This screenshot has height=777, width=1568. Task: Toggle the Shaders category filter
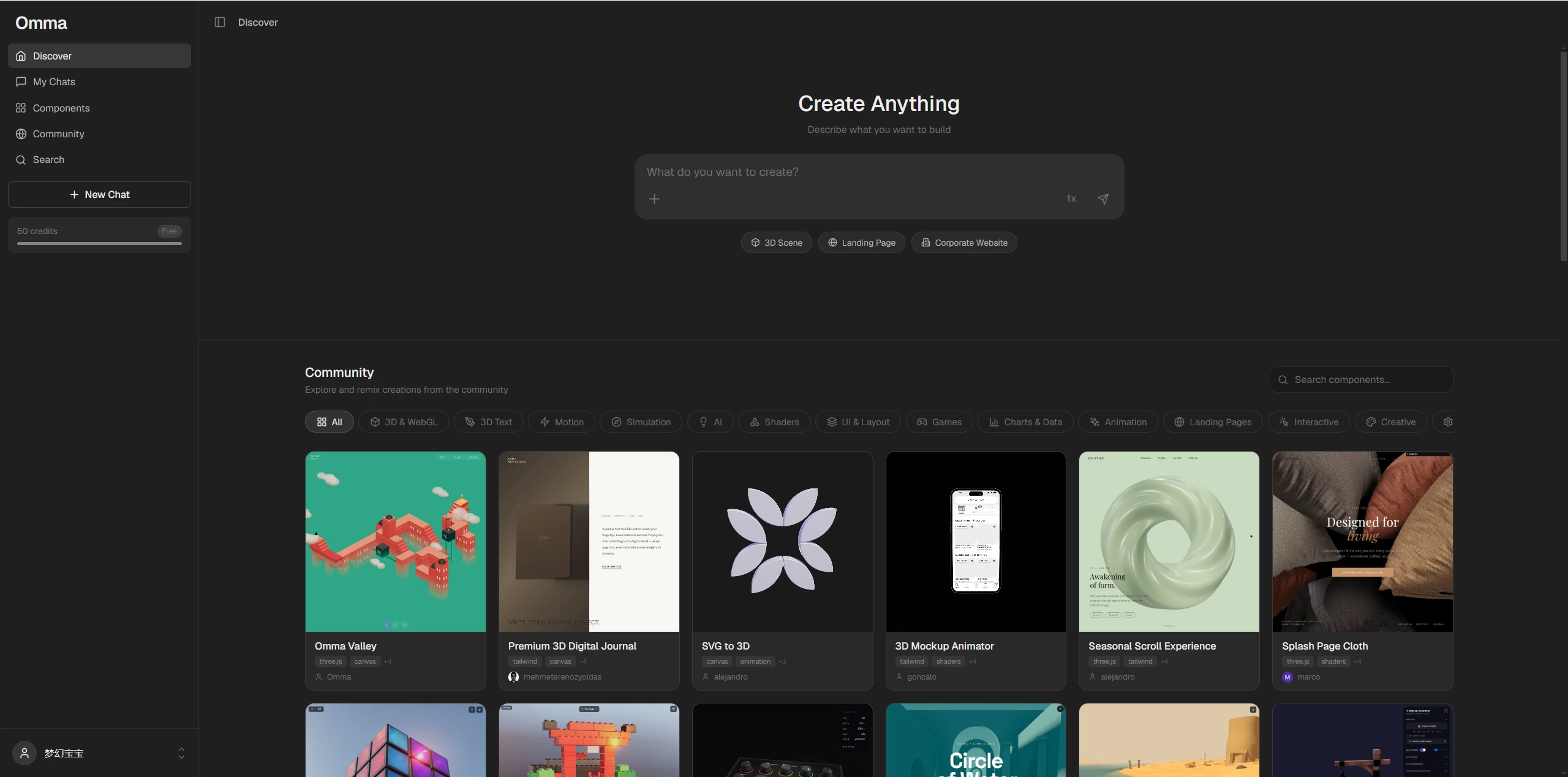tap(774, 422)
